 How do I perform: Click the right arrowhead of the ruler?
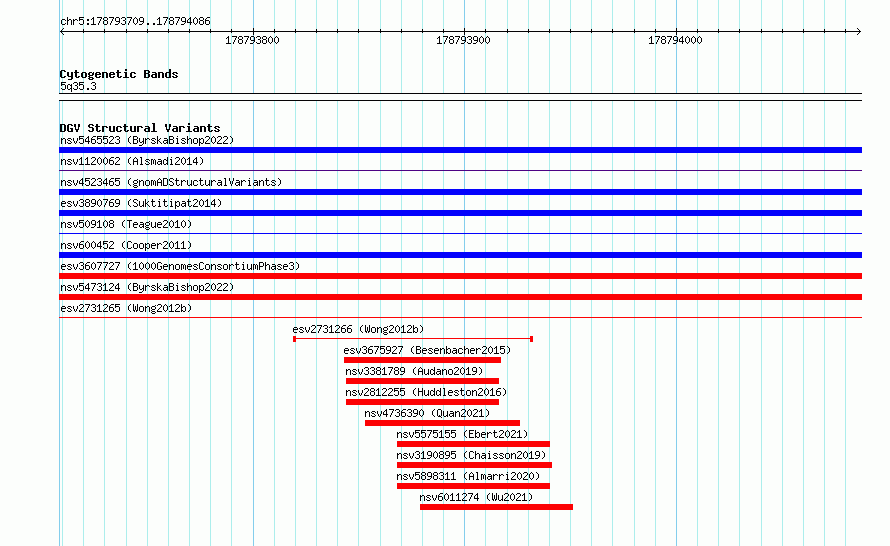point(859,32)
